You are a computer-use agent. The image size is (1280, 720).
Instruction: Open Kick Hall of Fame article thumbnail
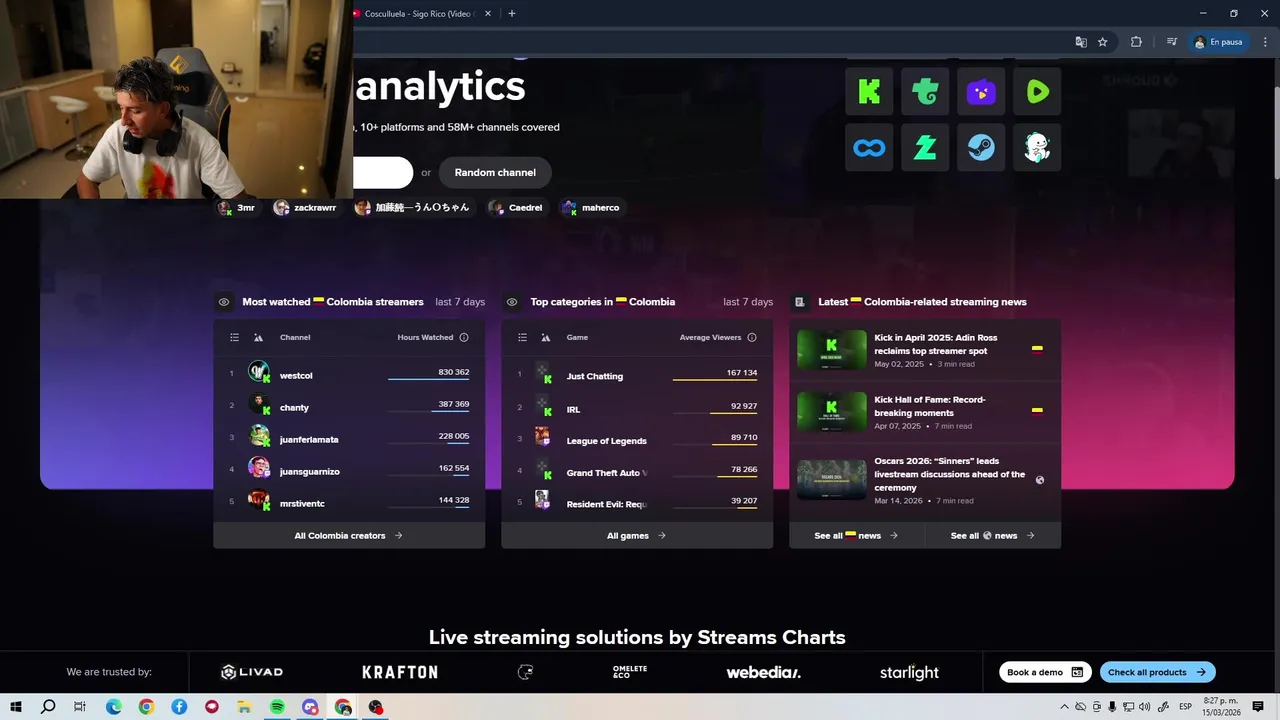coord(832,412)
